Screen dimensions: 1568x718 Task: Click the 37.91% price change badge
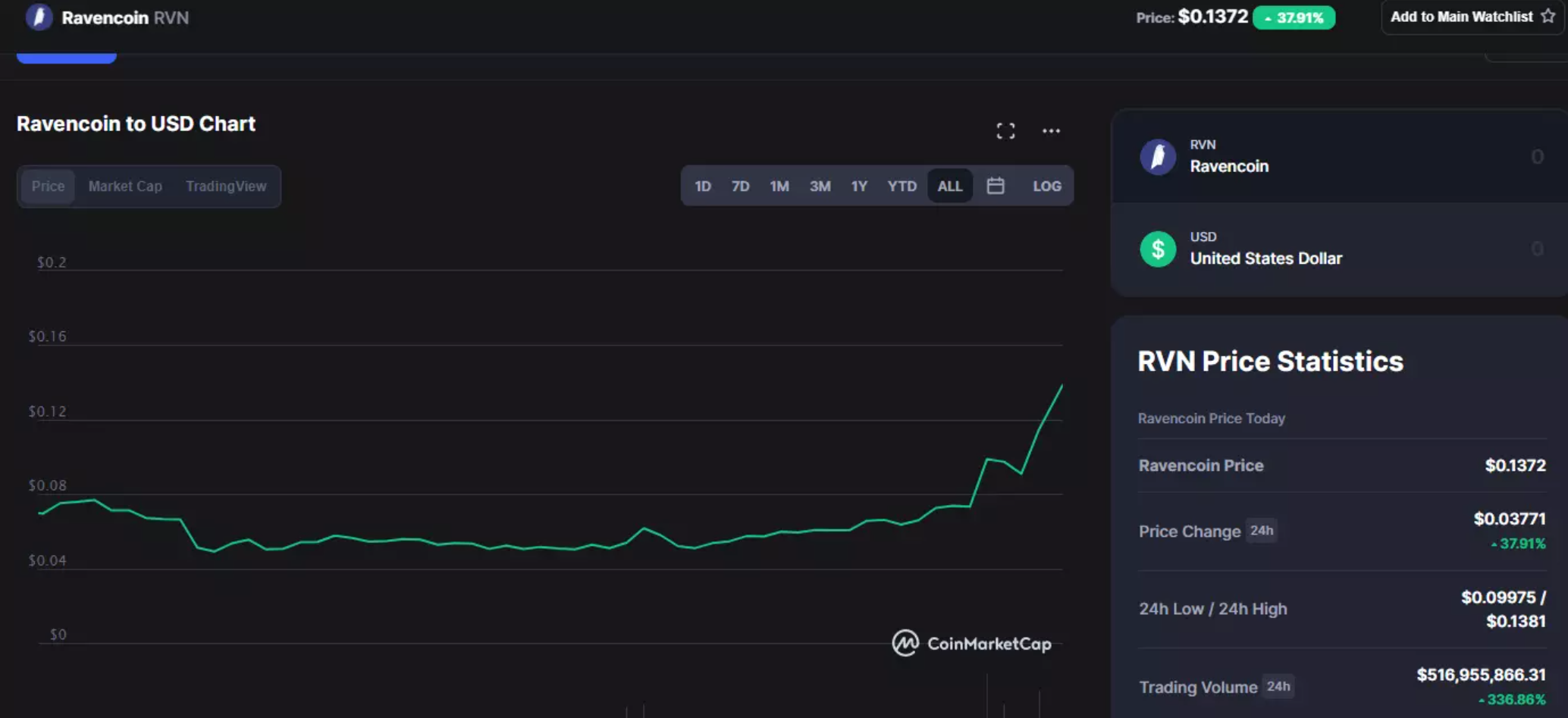click(x=1294, y=17)
